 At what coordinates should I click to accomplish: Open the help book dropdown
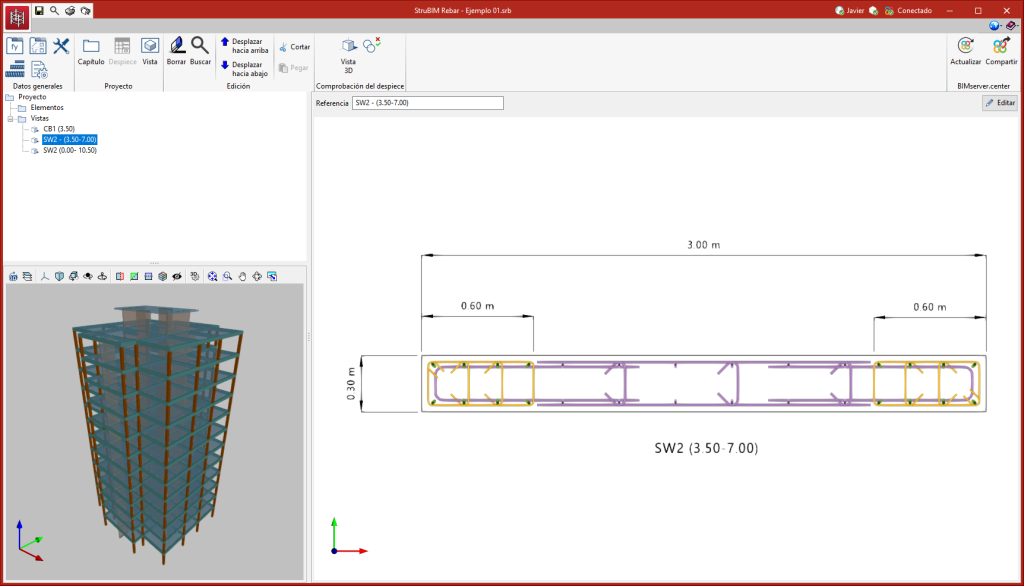point(1012,26)
